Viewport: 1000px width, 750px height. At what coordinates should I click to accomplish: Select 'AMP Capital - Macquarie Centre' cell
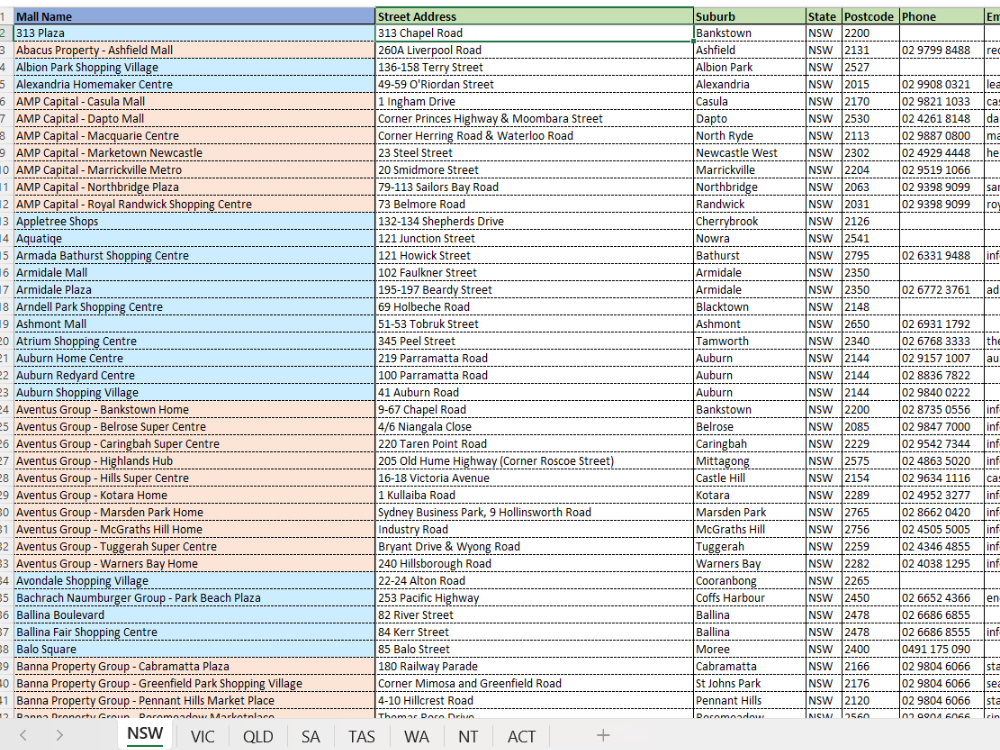pos(195,136)
